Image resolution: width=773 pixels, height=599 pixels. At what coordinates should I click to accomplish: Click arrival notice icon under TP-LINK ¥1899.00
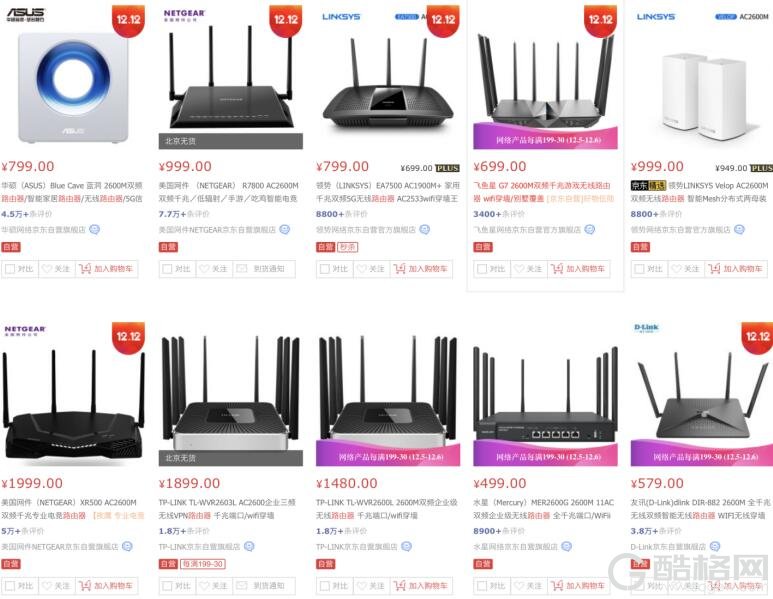click(242, 586)
